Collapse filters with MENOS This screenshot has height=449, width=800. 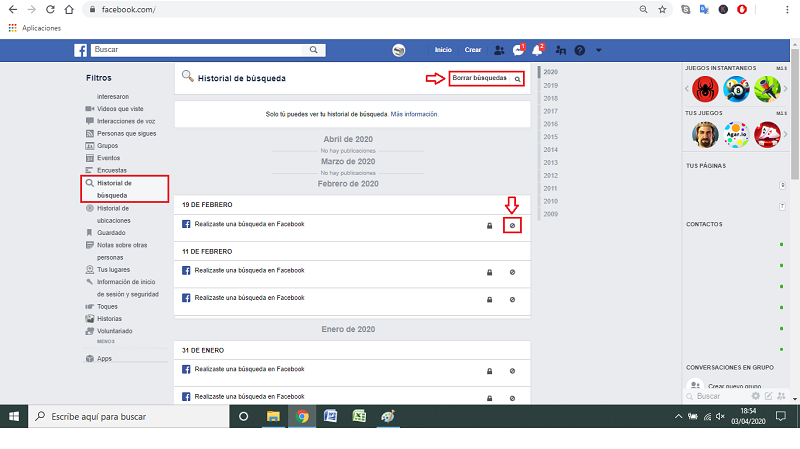[106, 341]
